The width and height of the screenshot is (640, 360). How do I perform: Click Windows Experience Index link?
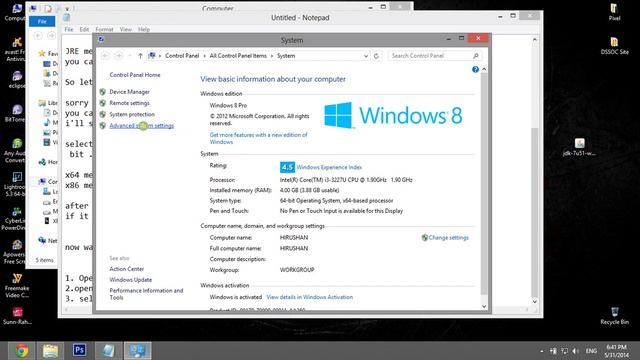pos(329,167)
